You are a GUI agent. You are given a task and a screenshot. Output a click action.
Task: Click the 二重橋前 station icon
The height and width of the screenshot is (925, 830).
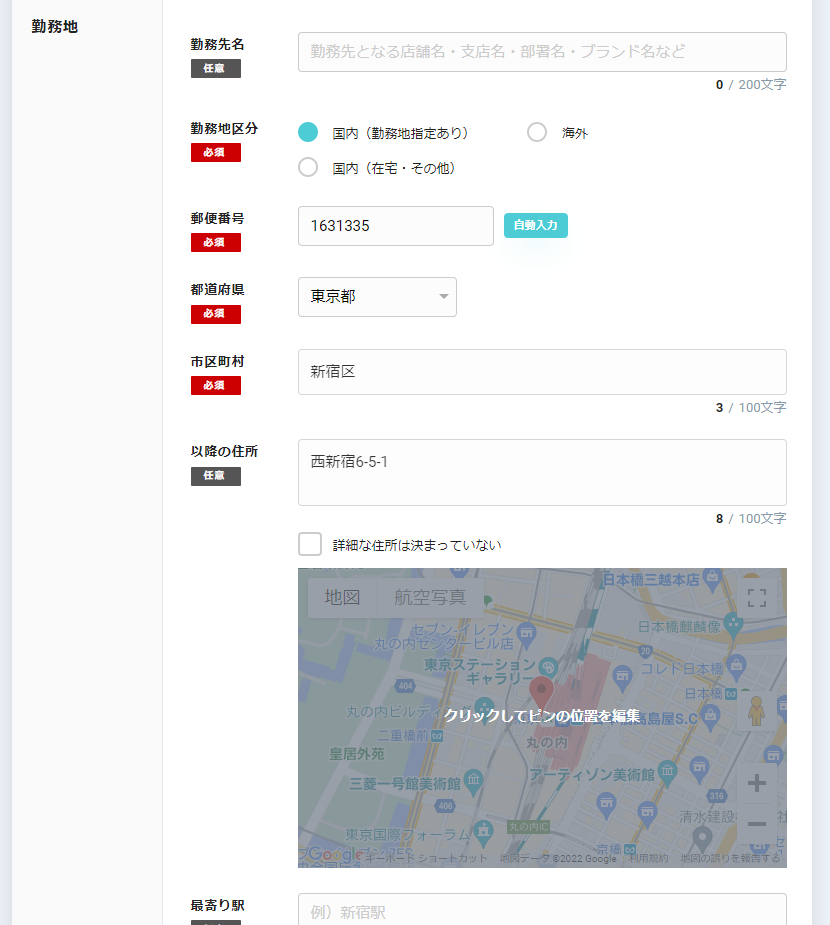click(437, 736)
